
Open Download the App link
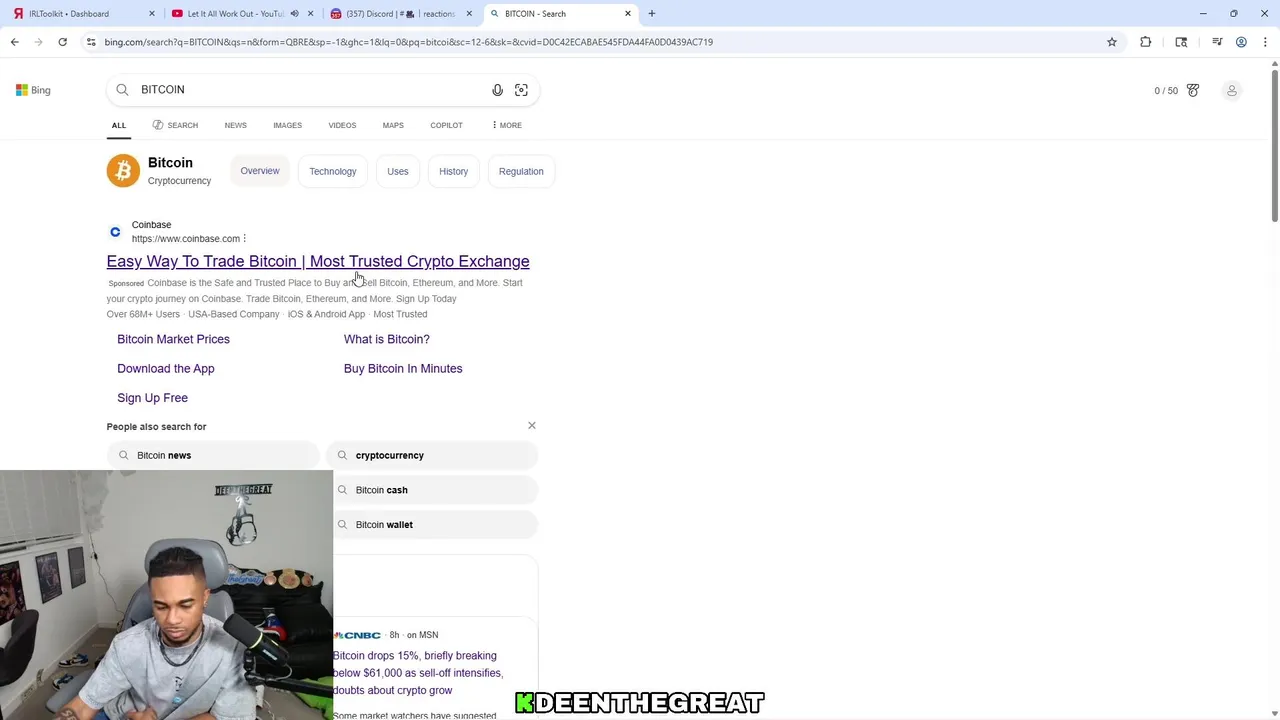pos(166,368)
